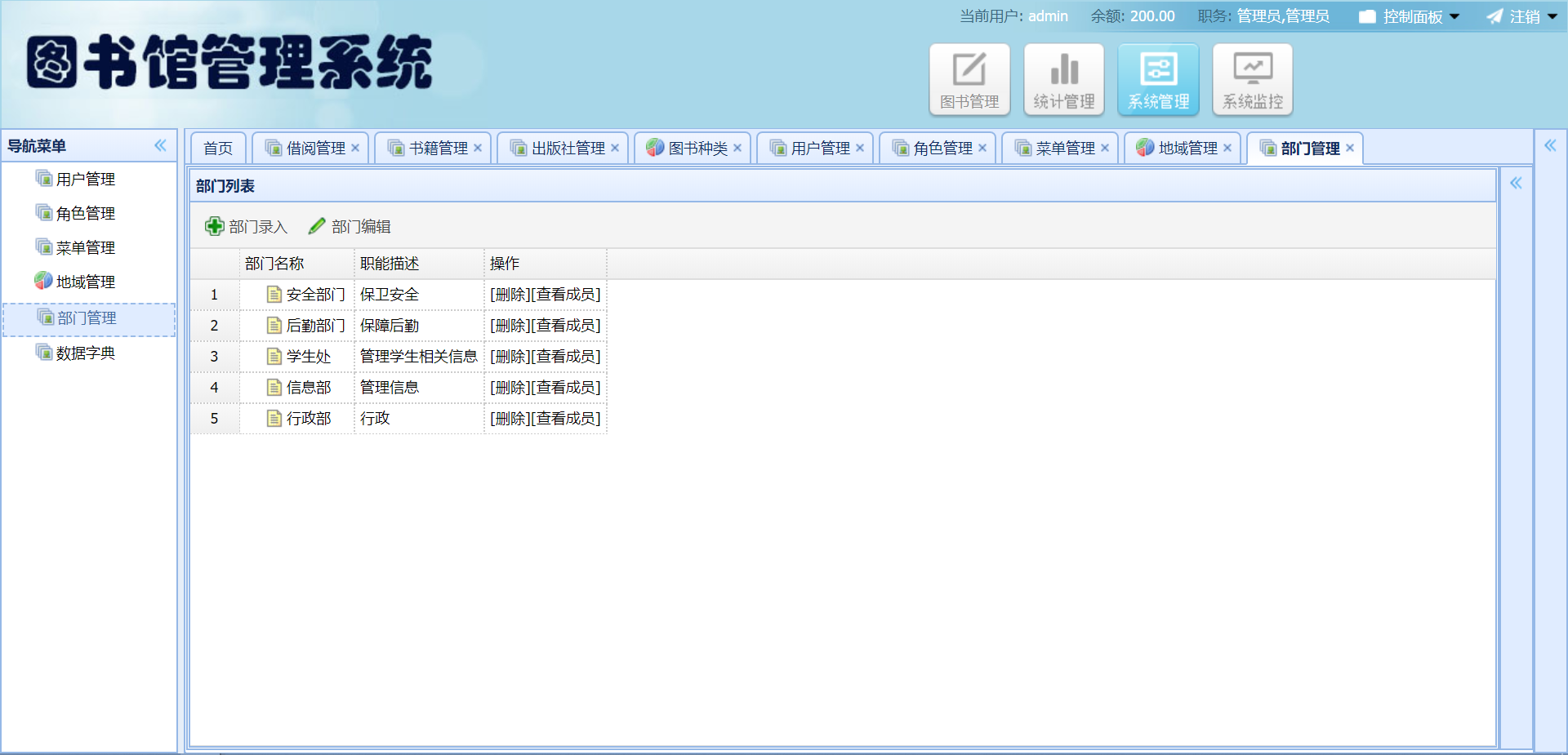Collapse the 导航菜单 navigation panel
1568x755 pixels.
tap(160, 145)
